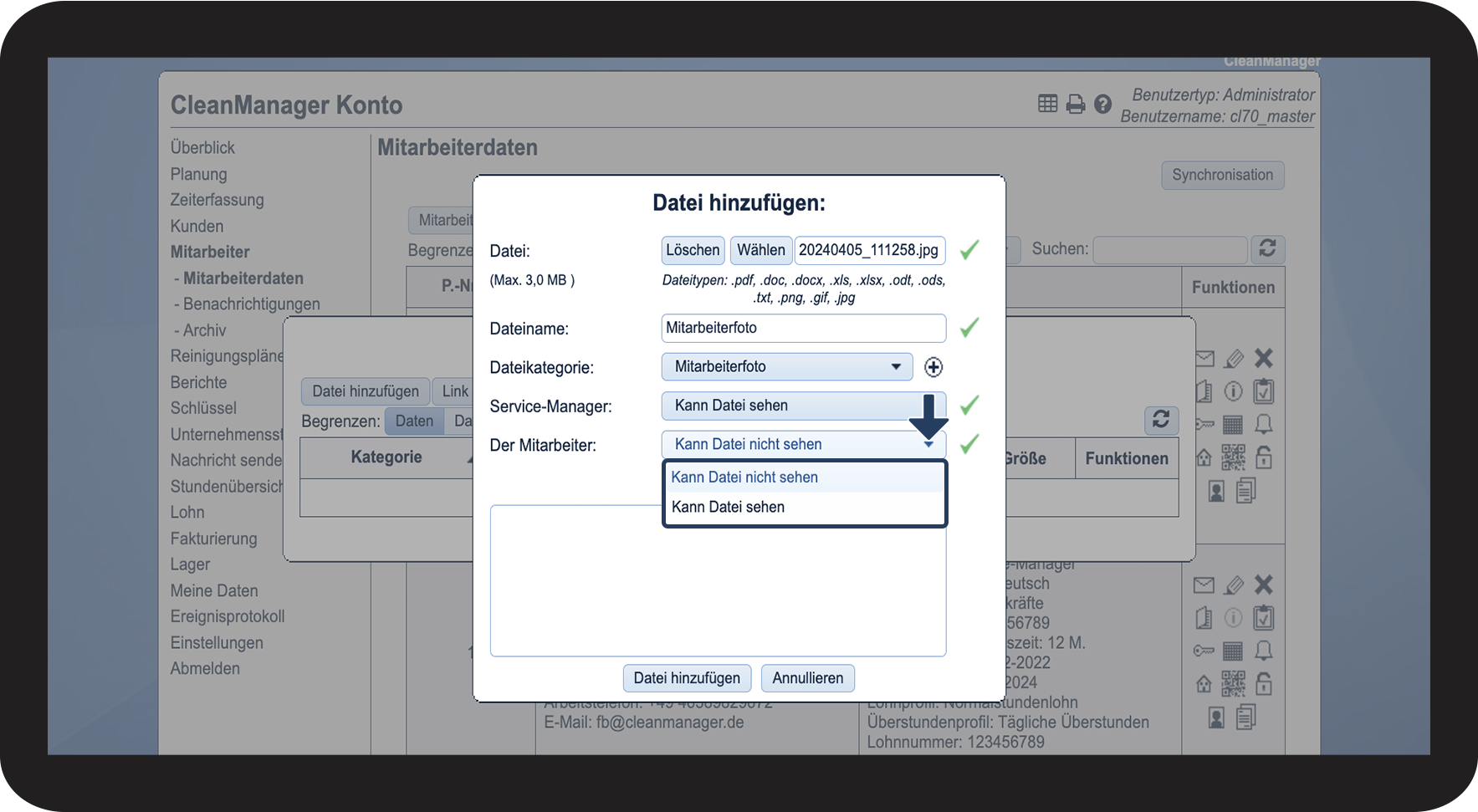The height and width of the screenshot is (812, 1478).
Task: Open the Service-Manager visibility dropdown
Action: pyautogui.click(x=803, y=406)
